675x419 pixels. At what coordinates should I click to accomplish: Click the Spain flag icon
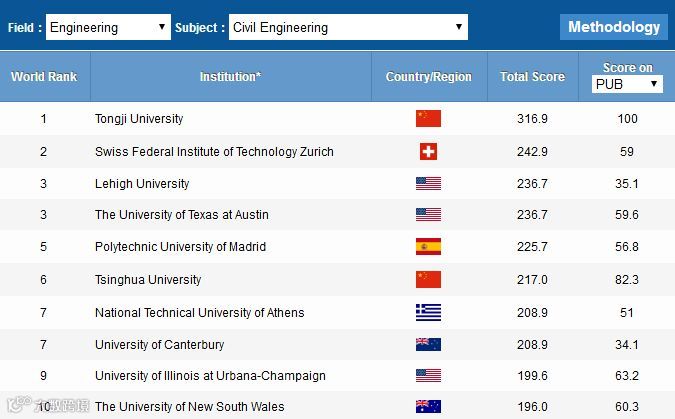428,247
